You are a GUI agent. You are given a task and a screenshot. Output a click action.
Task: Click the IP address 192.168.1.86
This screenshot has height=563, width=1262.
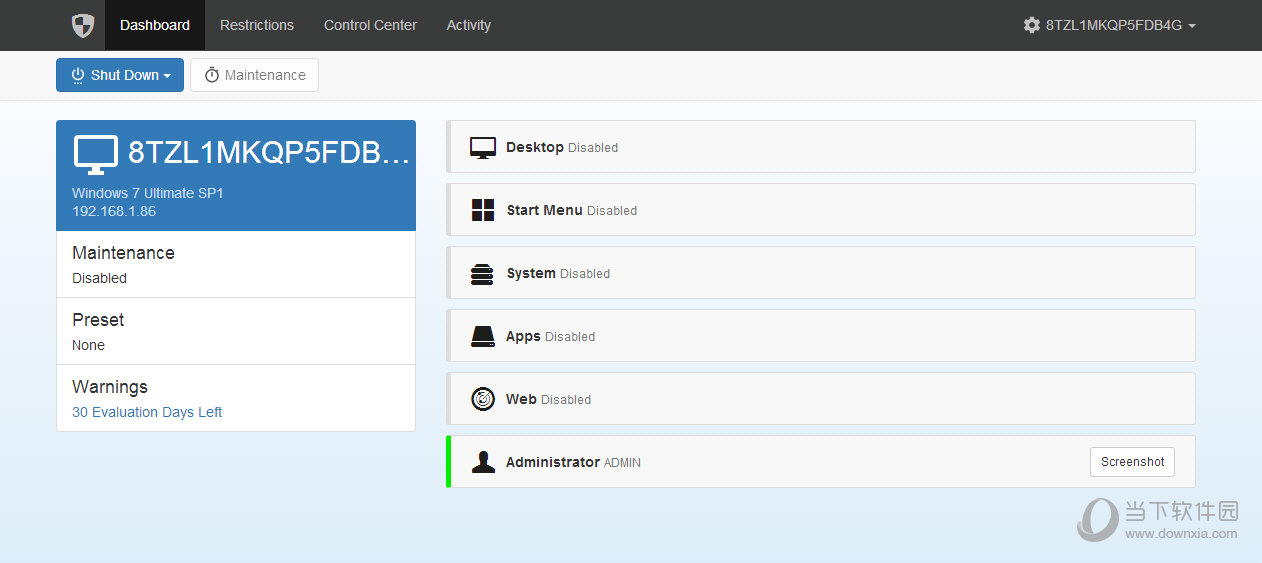[114, 211]
